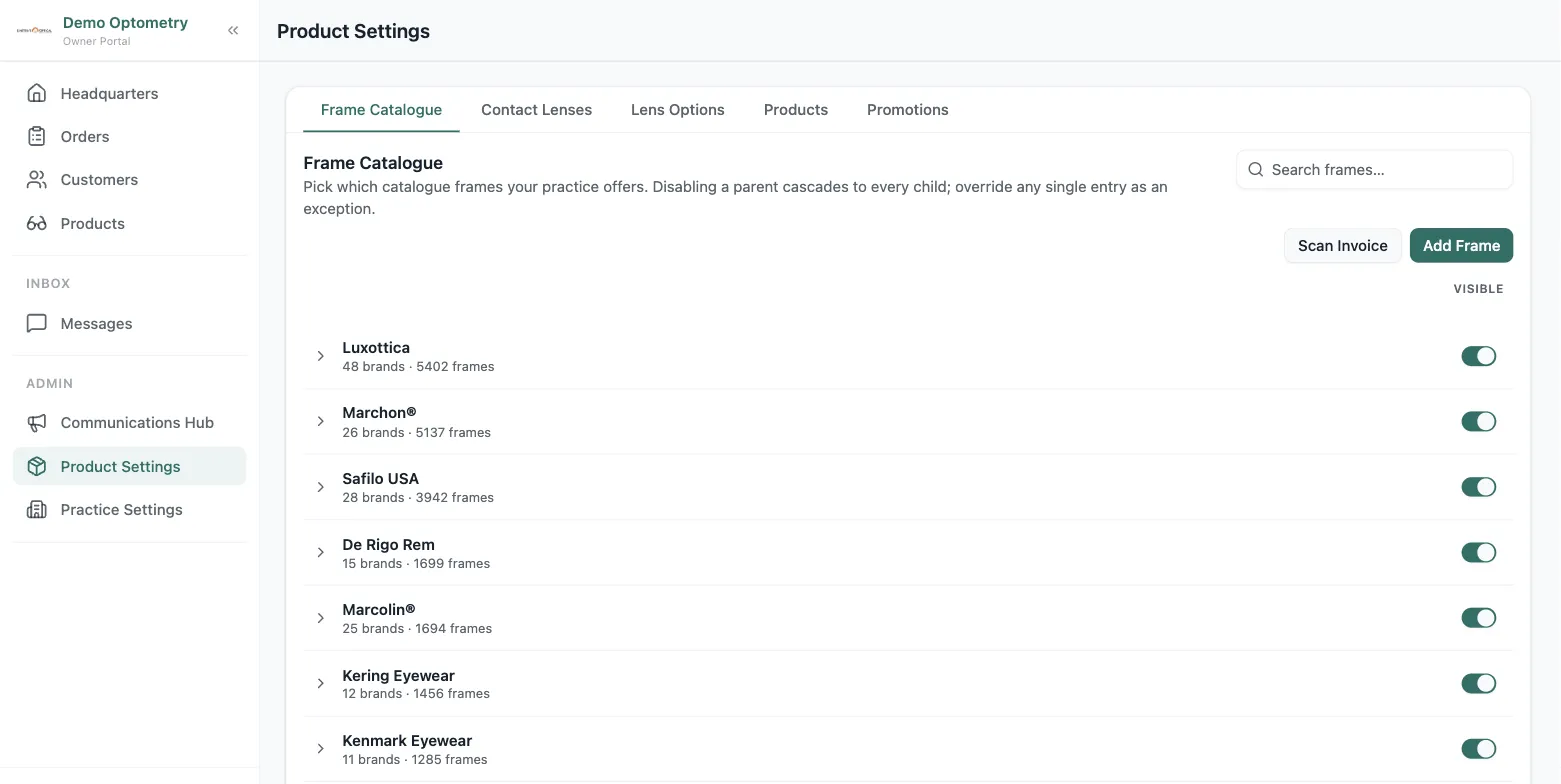Expand the Marchon brands list
This screenshot has height=784, width=1561.
(x=320, y=421)
